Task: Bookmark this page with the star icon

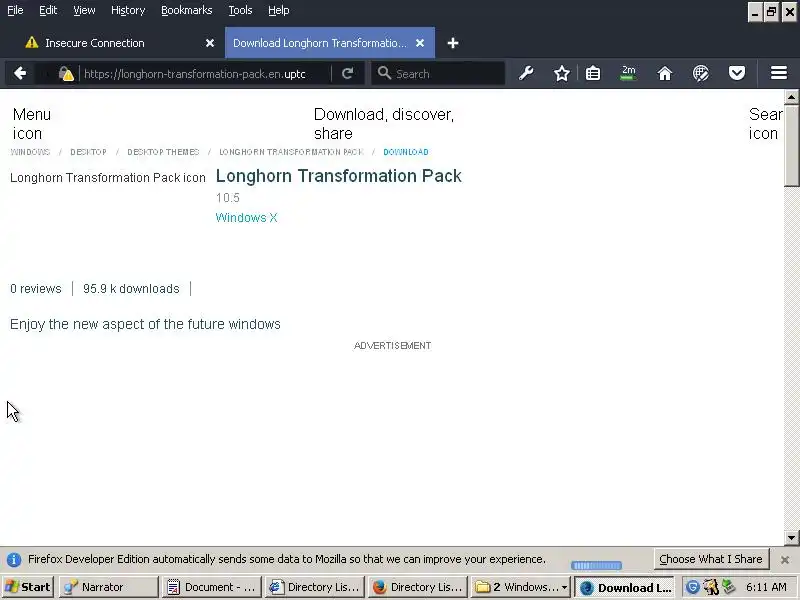Action: tap(562, 73)
